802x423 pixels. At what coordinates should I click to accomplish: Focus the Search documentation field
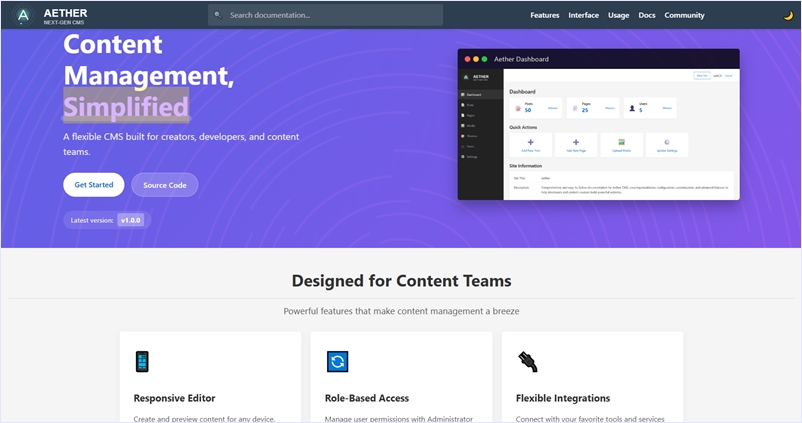pos(330,15)
